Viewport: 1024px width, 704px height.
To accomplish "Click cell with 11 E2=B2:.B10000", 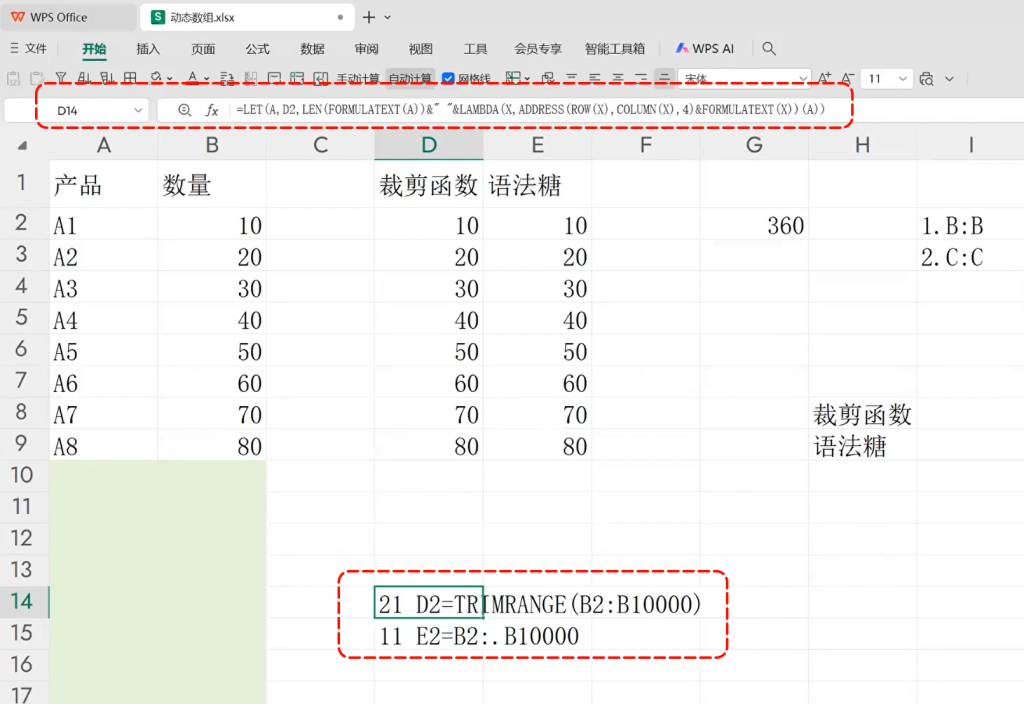I will tap(429, 635).
